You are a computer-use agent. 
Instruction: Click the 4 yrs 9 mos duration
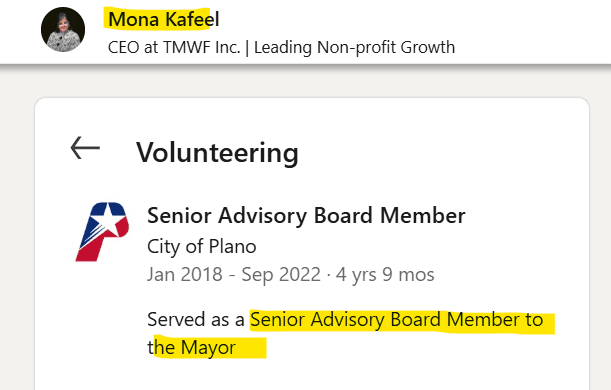coord(385,274)
